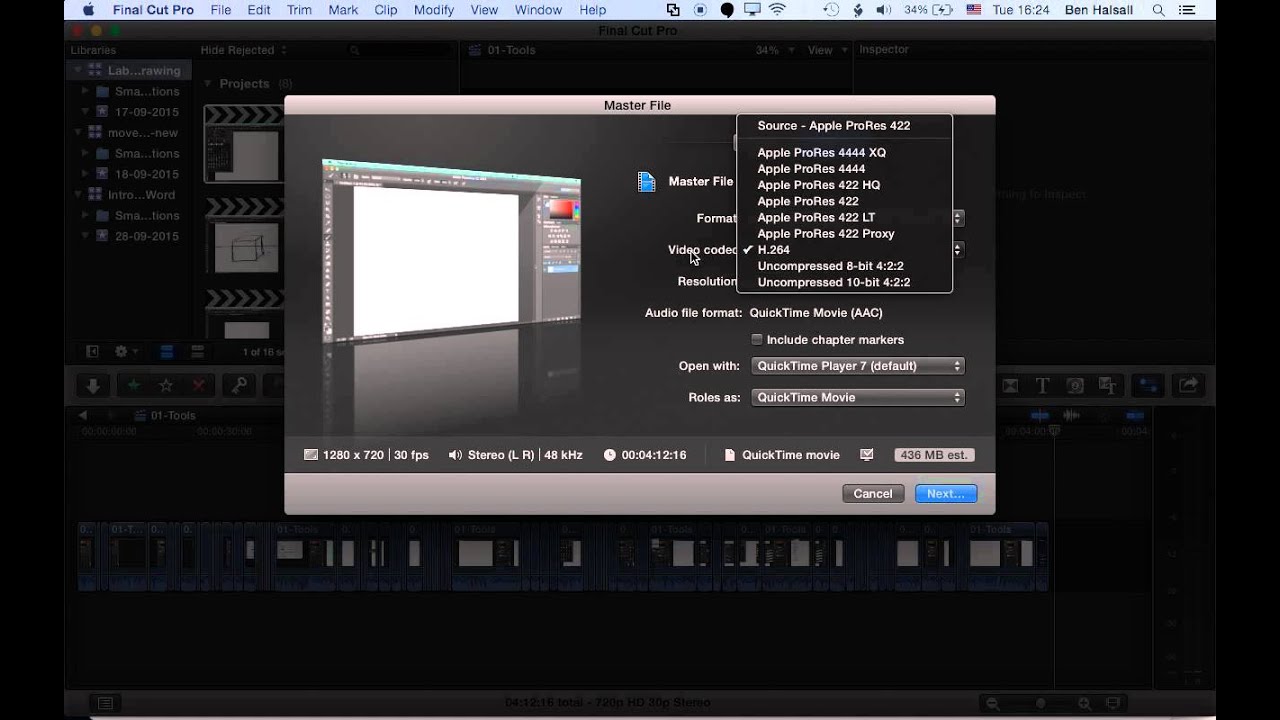Open the Apple menu

pyautogui.click(x=88, y=10)
